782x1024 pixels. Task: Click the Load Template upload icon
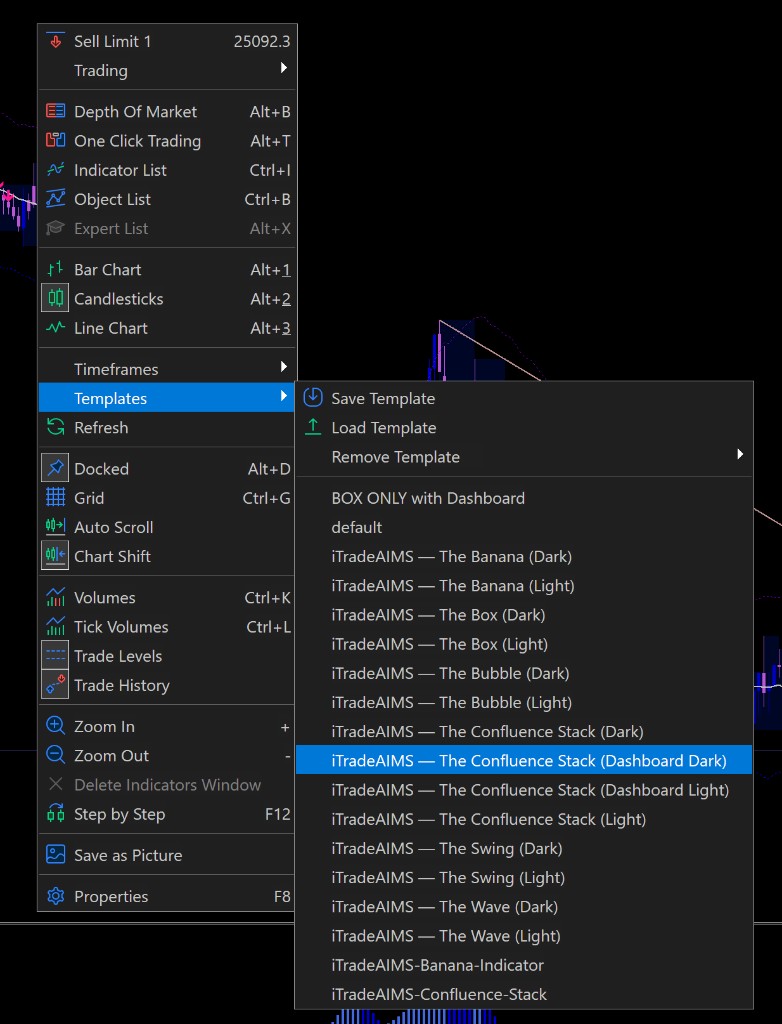click(x=313, y=427)
